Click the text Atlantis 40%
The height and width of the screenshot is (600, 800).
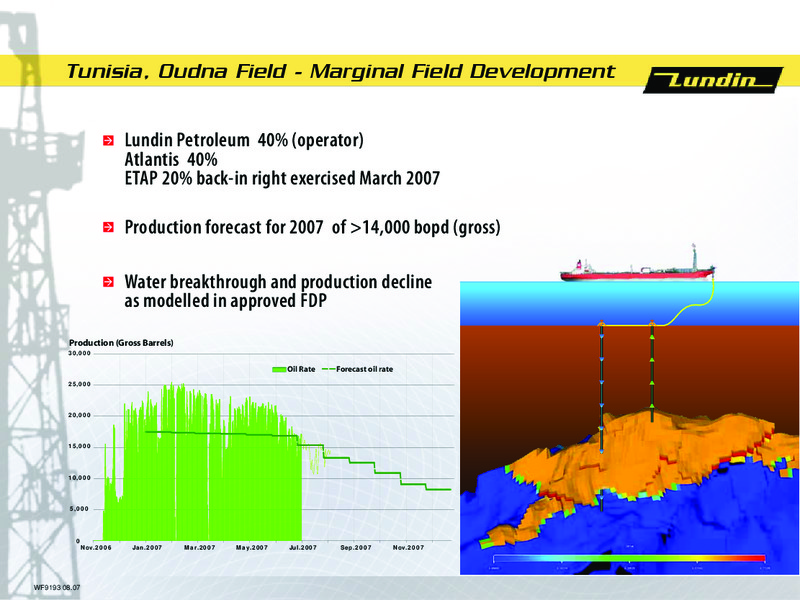pyautogui.click(x=171, y=159)
